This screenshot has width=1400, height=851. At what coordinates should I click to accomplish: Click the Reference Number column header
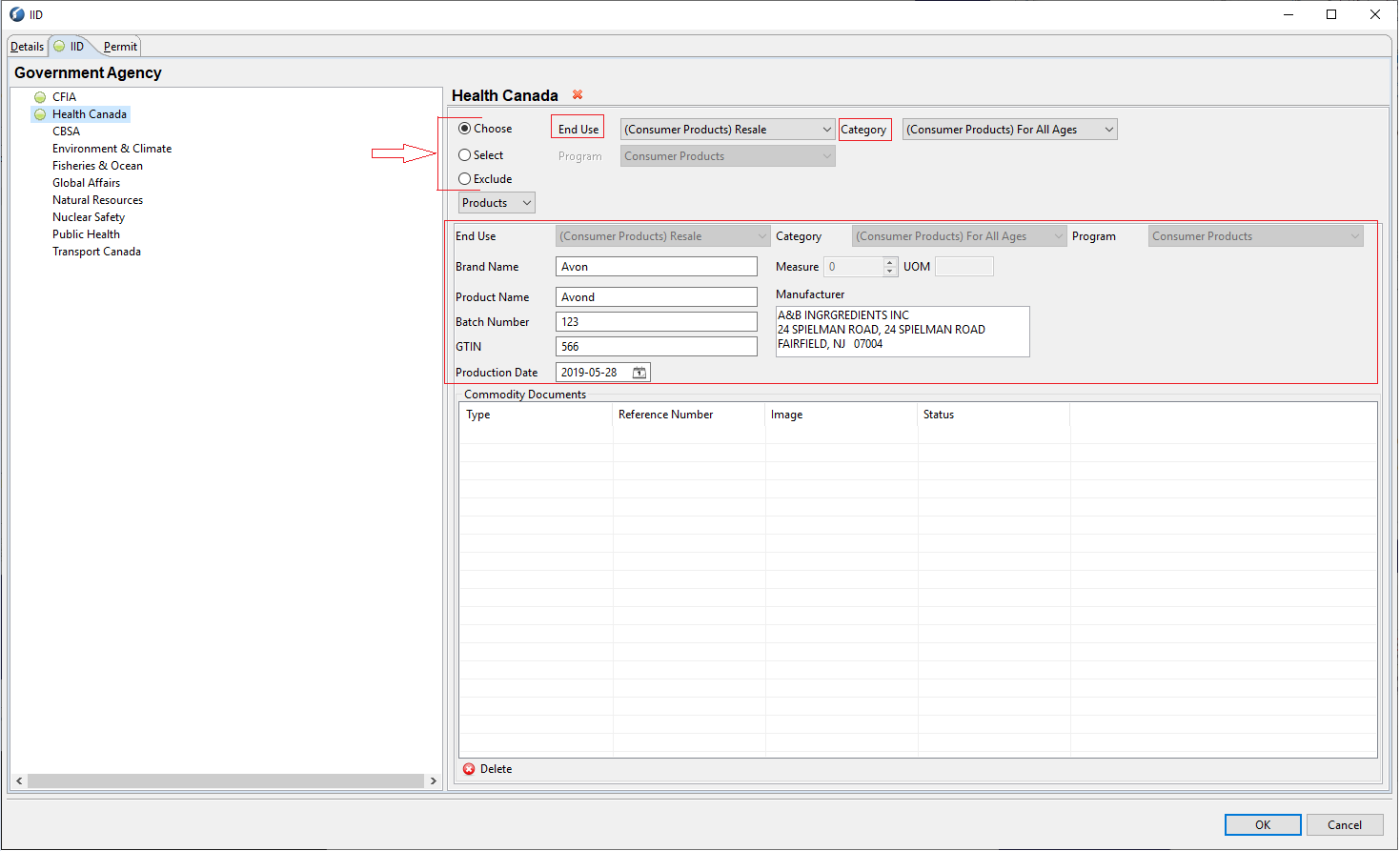point(689,415)
